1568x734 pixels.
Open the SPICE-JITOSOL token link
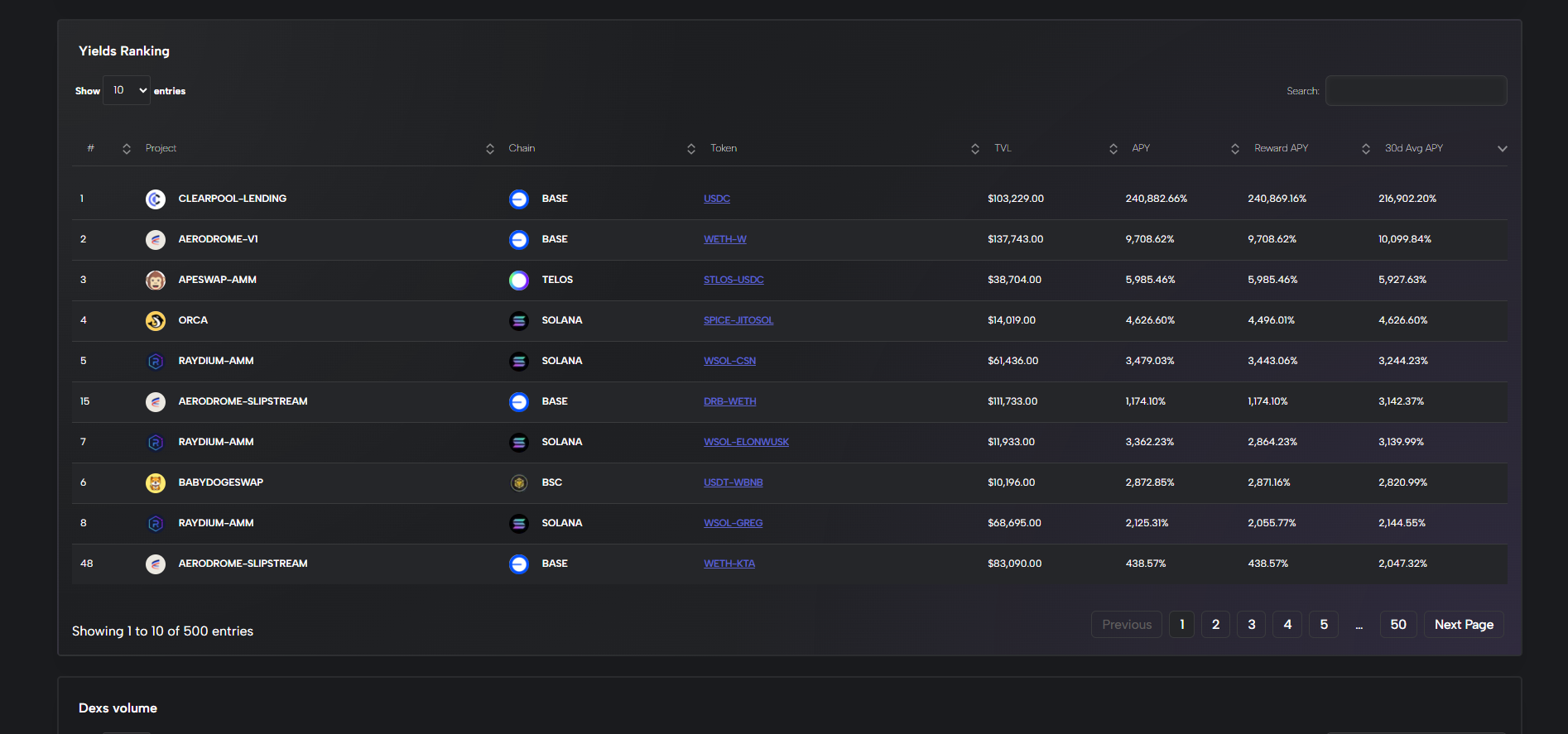(738, 320)
